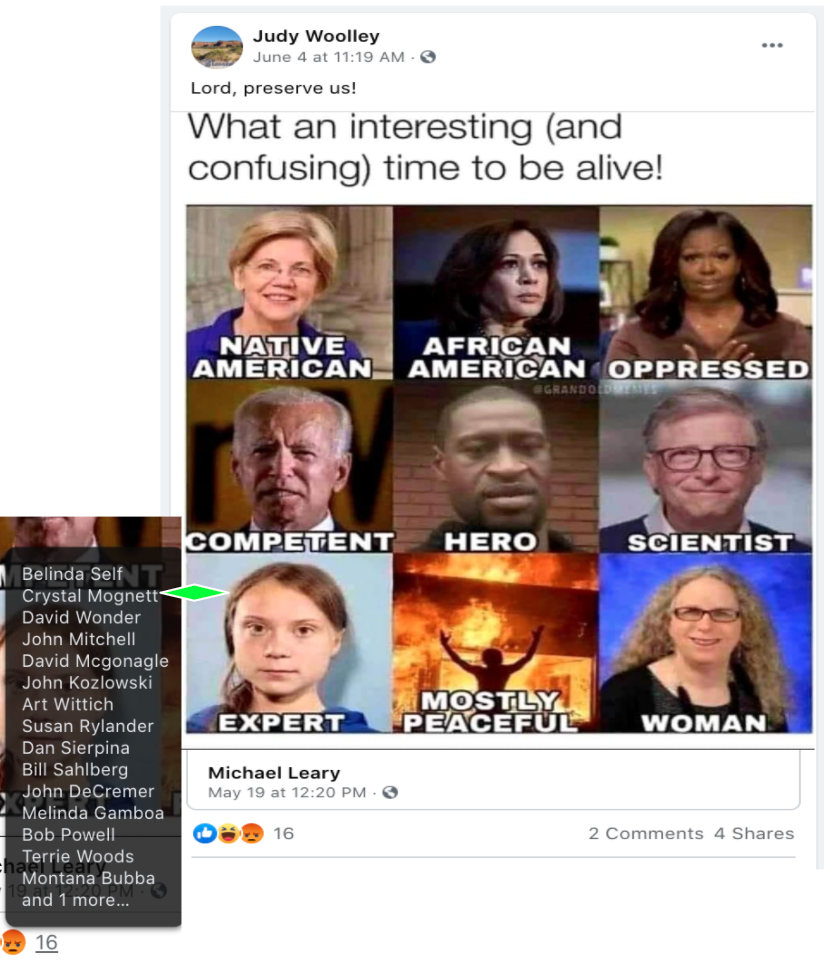The height and width of the screenshot is (968, 824).
Task: Select Belinda Self in the reactions list
Action: click(72, 574)
